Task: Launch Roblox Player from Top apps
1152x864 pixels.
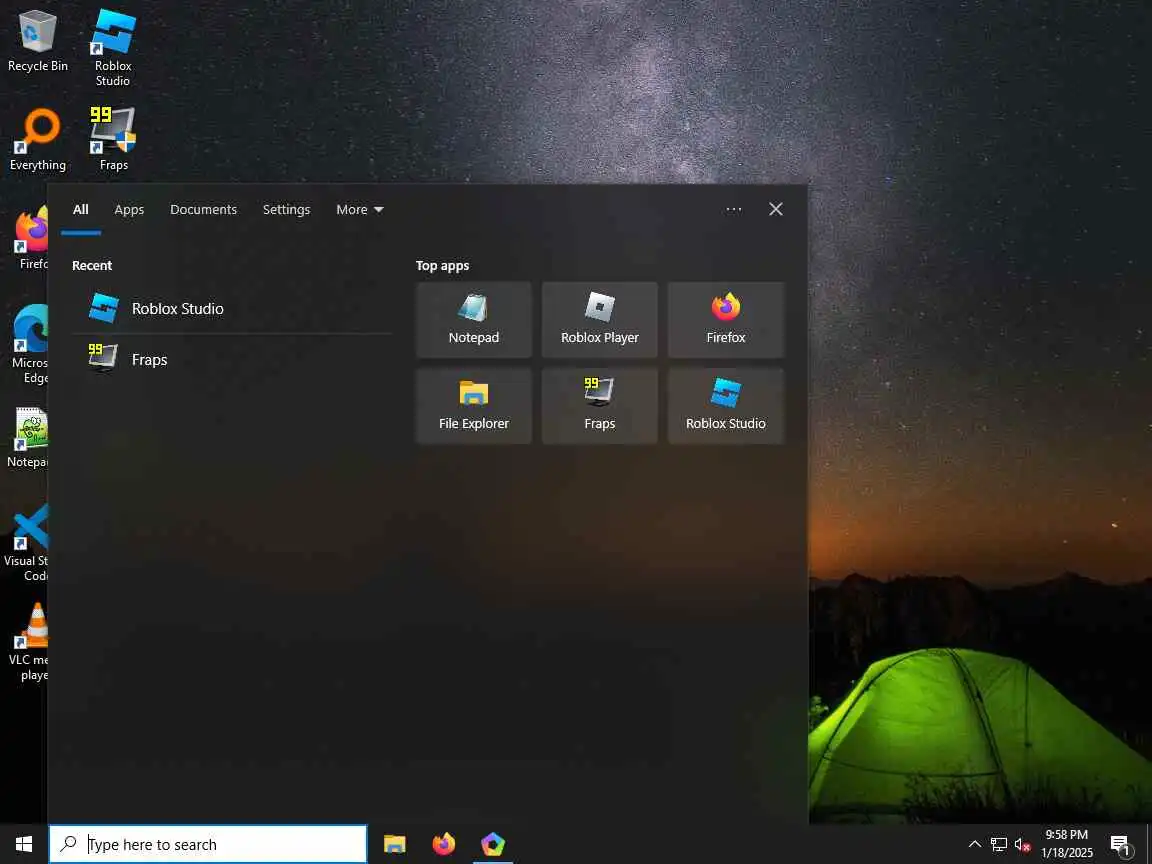Action: click(x=600, y=320)
